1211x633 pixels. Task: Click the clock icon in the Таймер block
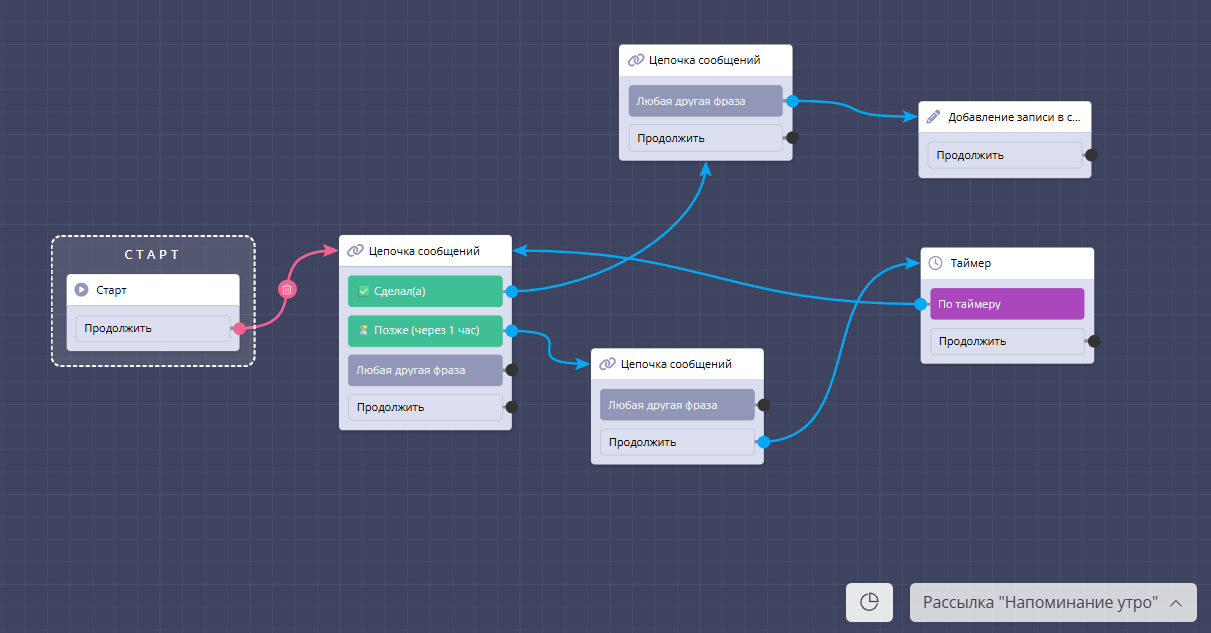[x=936, y=263]
